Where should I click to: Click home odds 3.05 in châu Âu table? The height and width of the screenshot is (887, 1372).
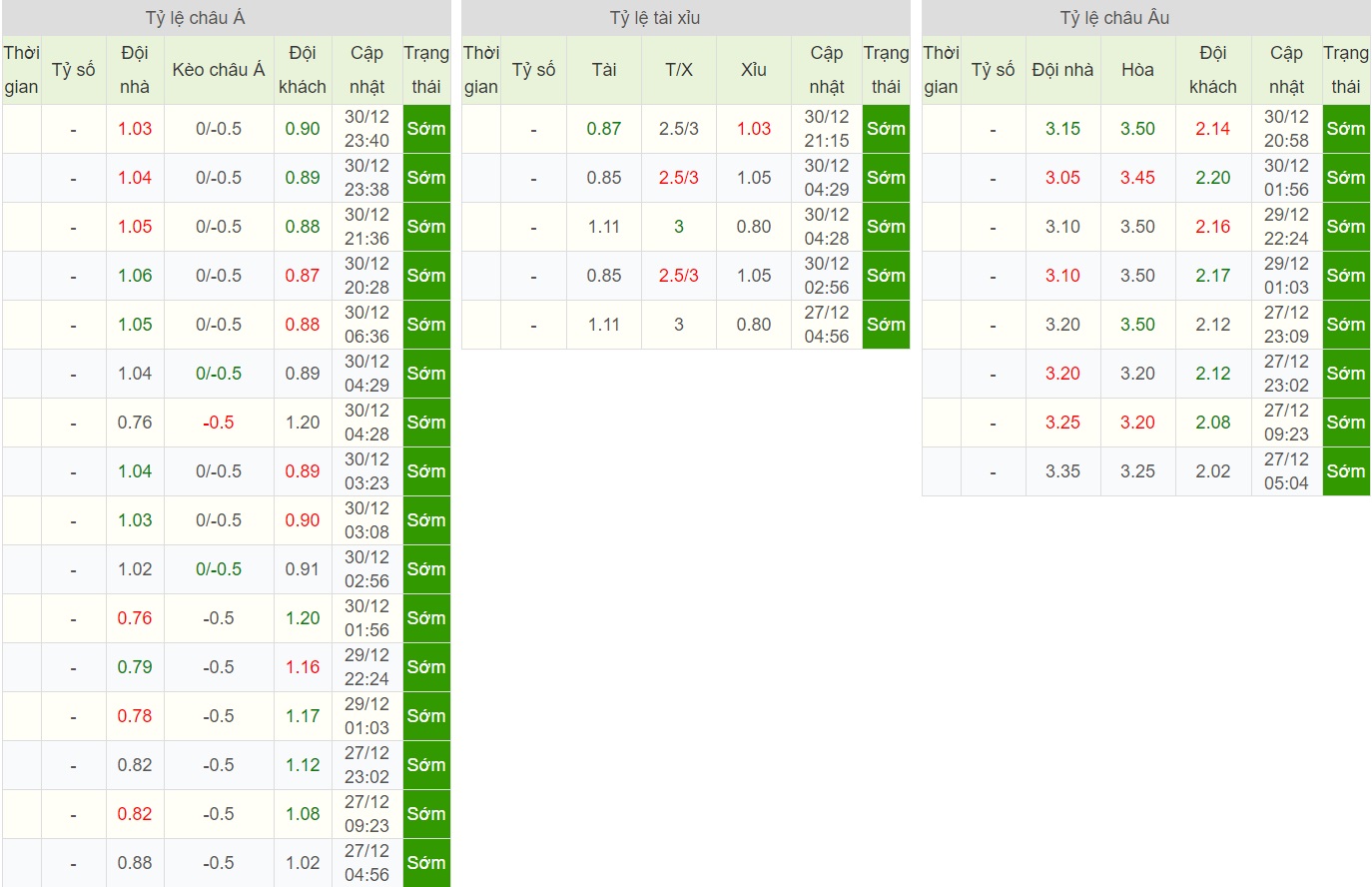click(1062, 178)
